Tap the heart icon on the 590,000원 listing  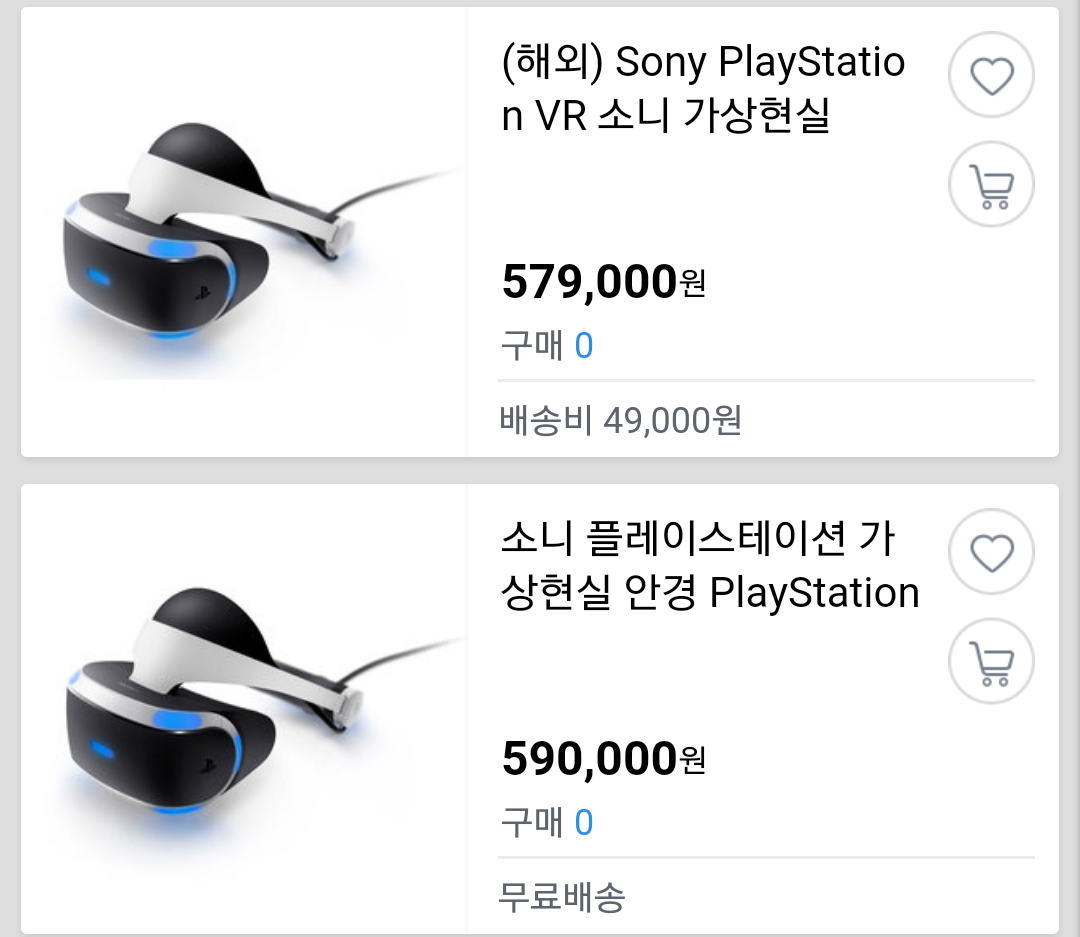click(992, 553)
